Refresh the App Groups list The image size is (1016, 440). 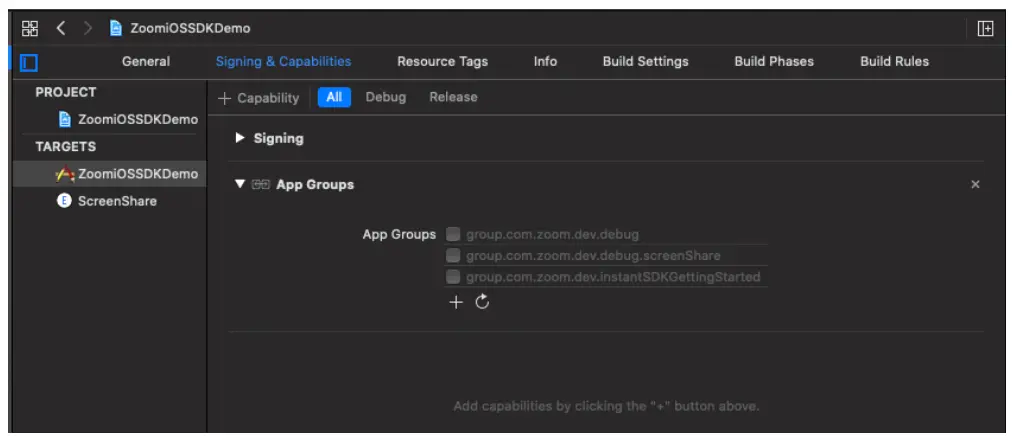482,303
